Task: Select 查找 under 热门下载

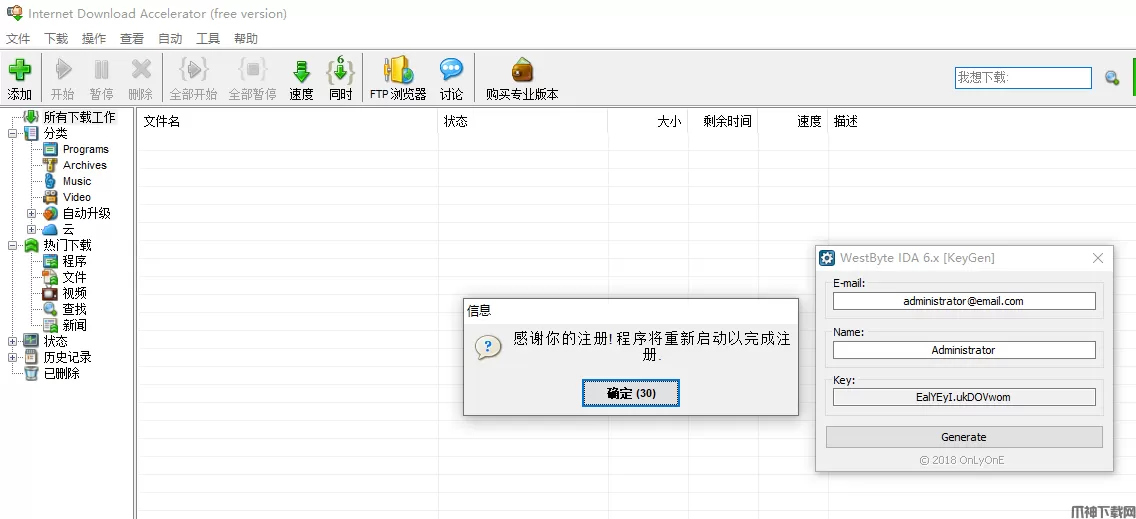Action: pos(75,309)
